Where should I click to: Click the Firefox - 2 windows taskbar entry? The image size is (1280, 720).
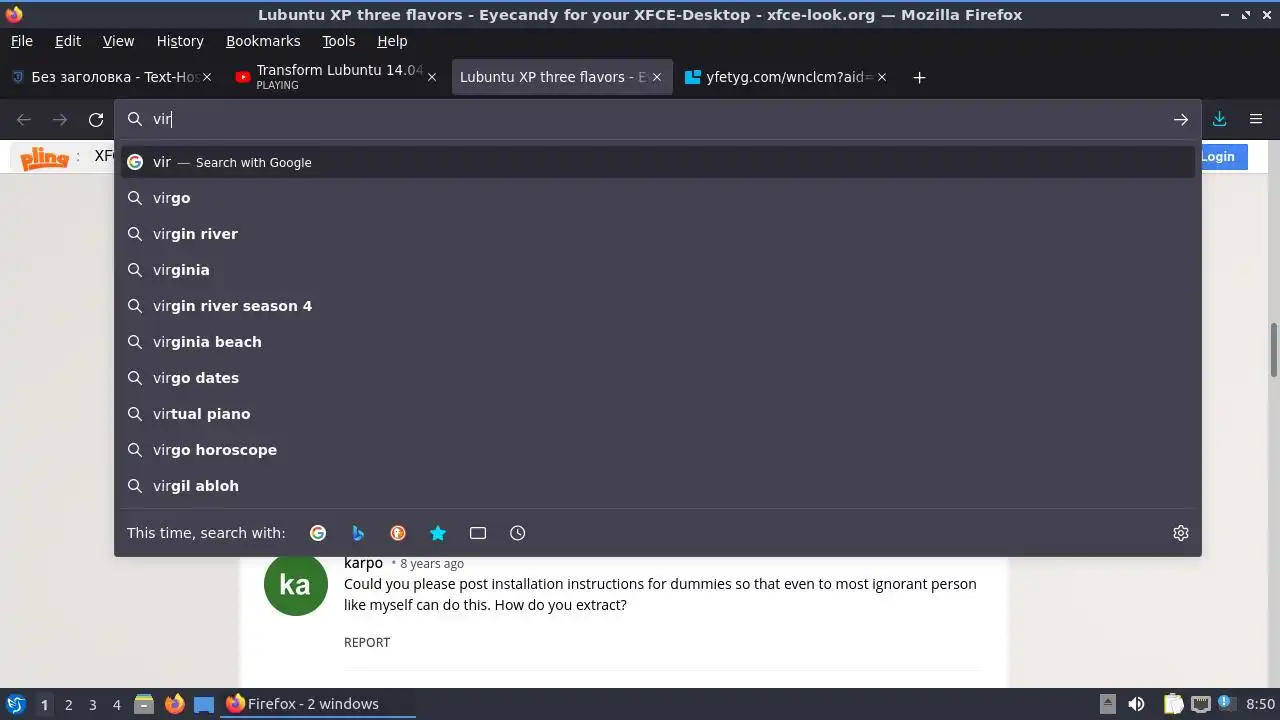317,704
